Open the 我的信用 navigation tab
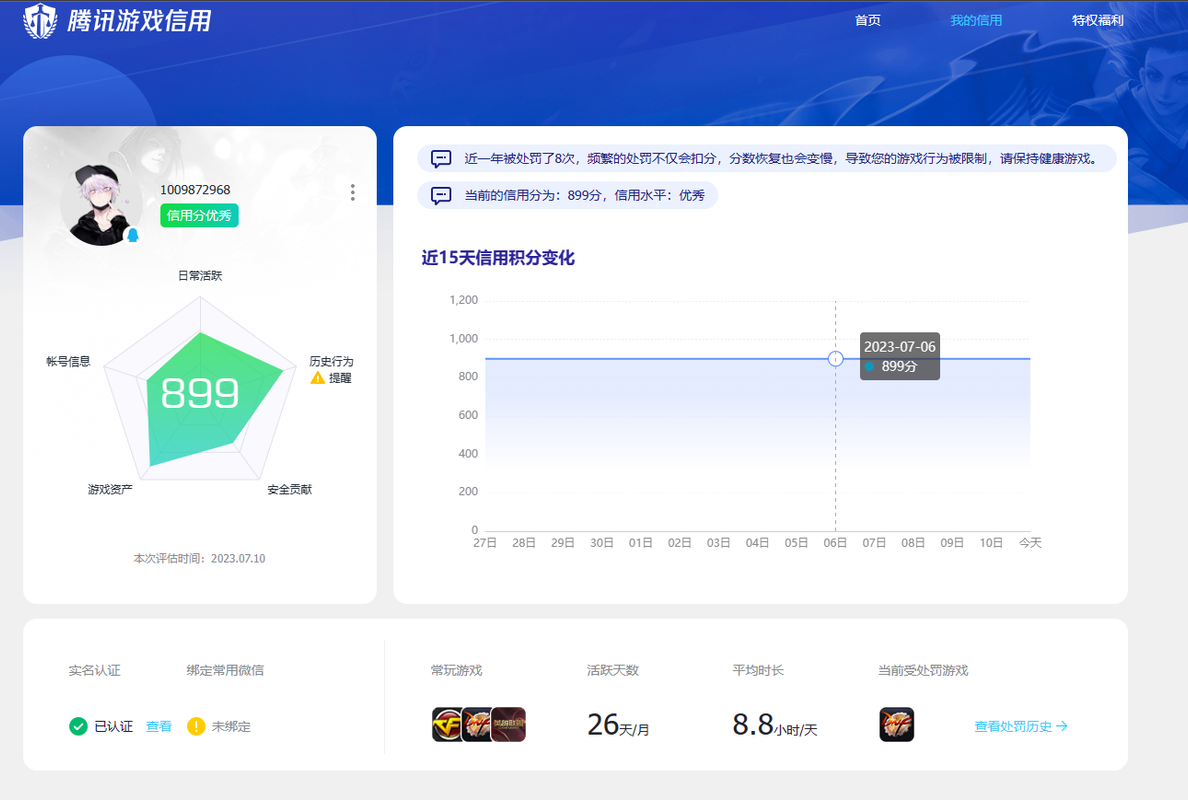Viewport: 1188px width, 800px height. click(x=976, y=20)
